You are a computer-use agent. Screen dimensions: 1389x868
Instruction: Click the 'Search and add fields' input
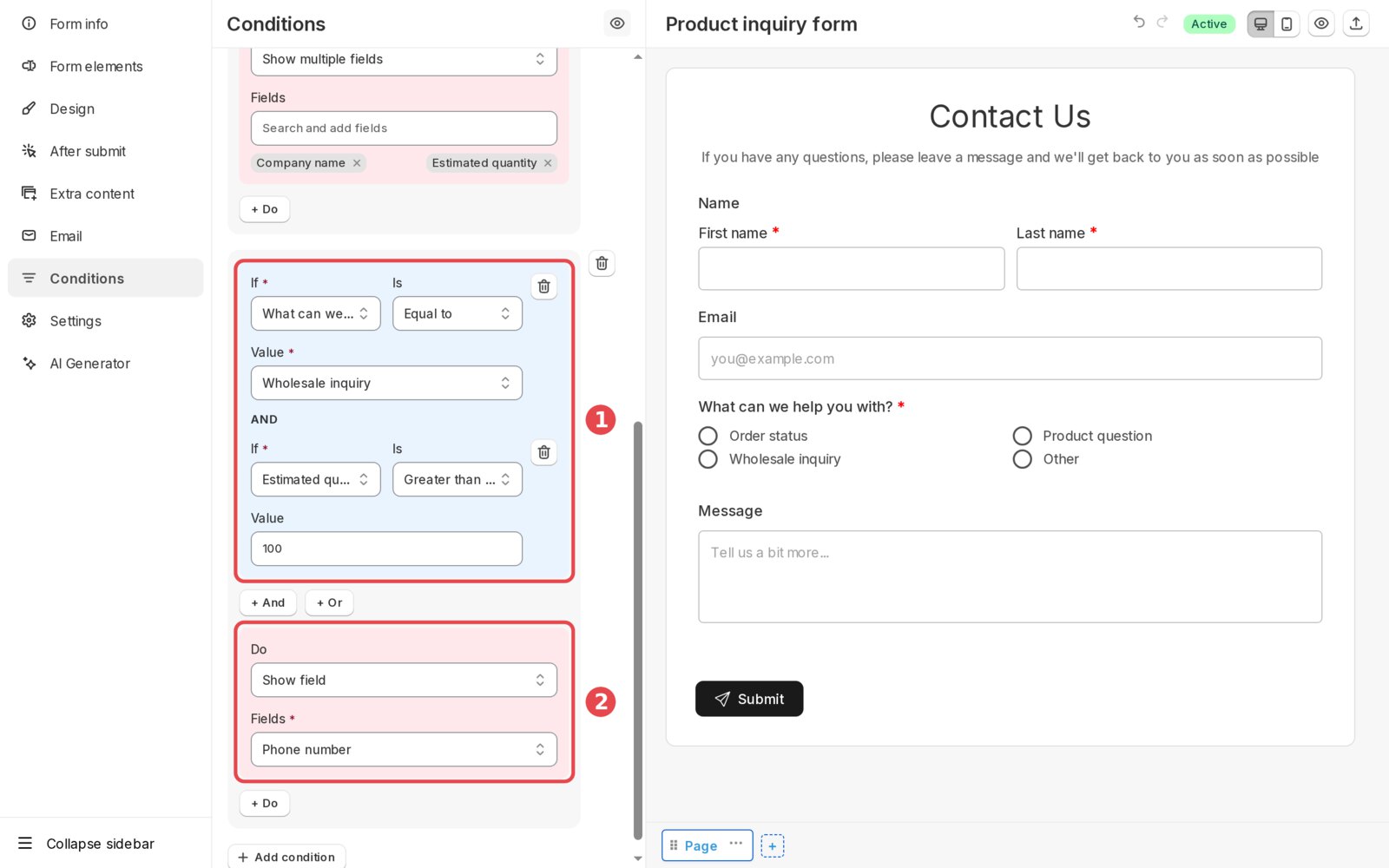(404, 128)
